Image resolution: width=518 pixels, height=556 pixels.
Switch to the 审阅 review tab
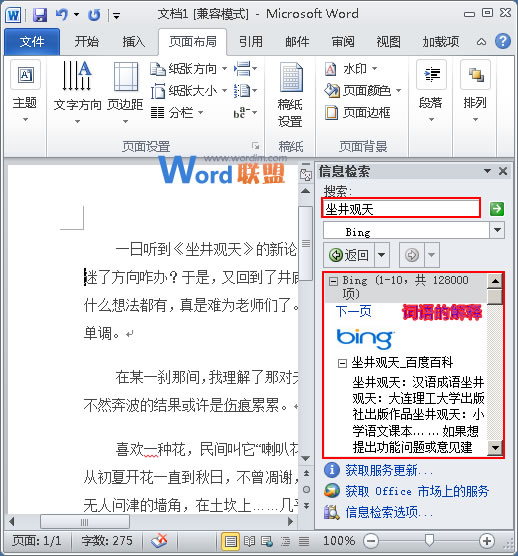[343, 42]
